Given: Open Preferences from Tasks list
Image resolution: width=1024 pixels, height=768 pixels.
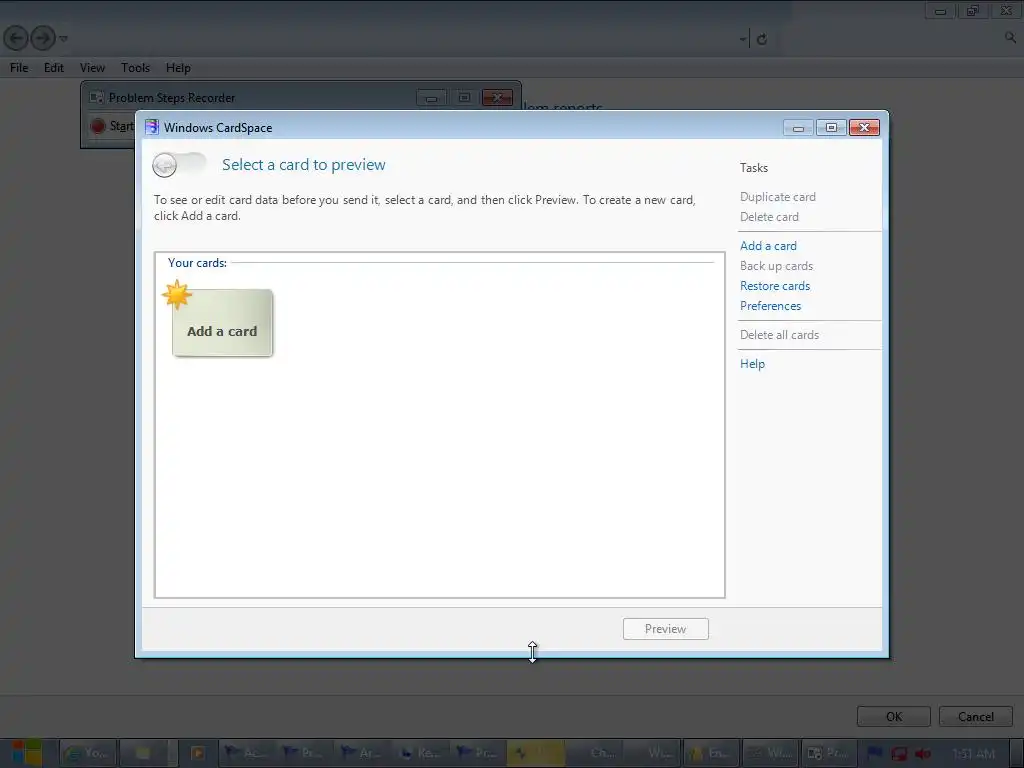Looking at the screenshot, I should pyautogui.click(x=770, y=306).
